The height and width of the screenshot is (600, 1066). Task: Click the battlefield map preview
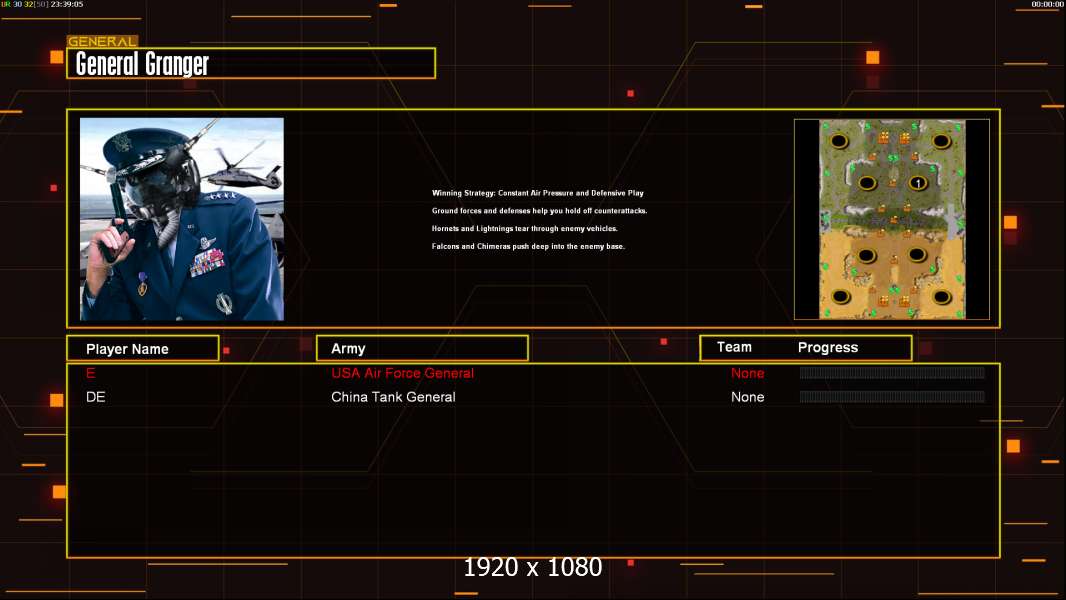(x=892, y=219)
